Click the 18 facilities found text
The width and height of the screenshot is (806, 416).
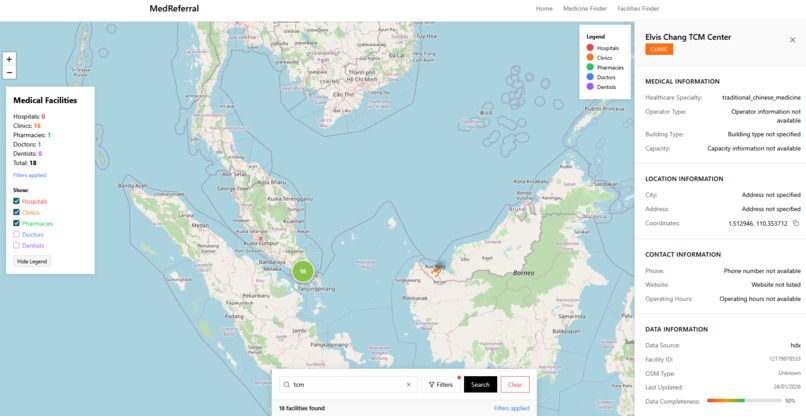(302, 408)
